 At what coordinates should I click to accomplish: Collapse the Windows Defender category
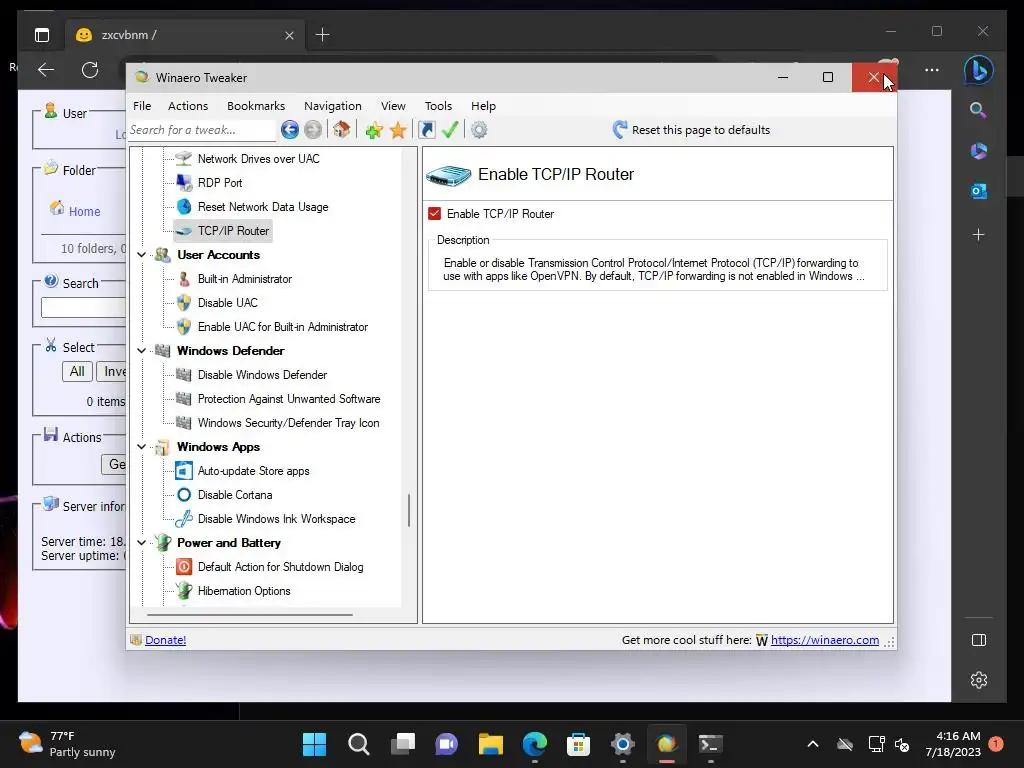(x=142, y=351)
